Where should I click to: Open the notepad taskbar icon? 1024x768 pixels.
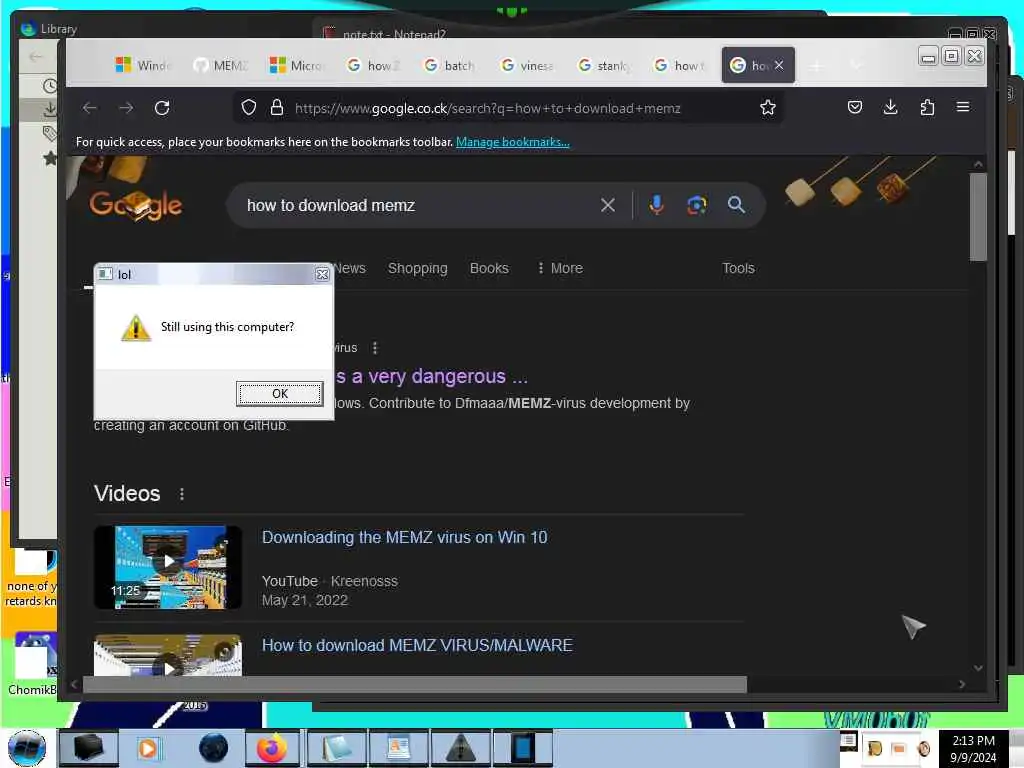tap(336, 748)
